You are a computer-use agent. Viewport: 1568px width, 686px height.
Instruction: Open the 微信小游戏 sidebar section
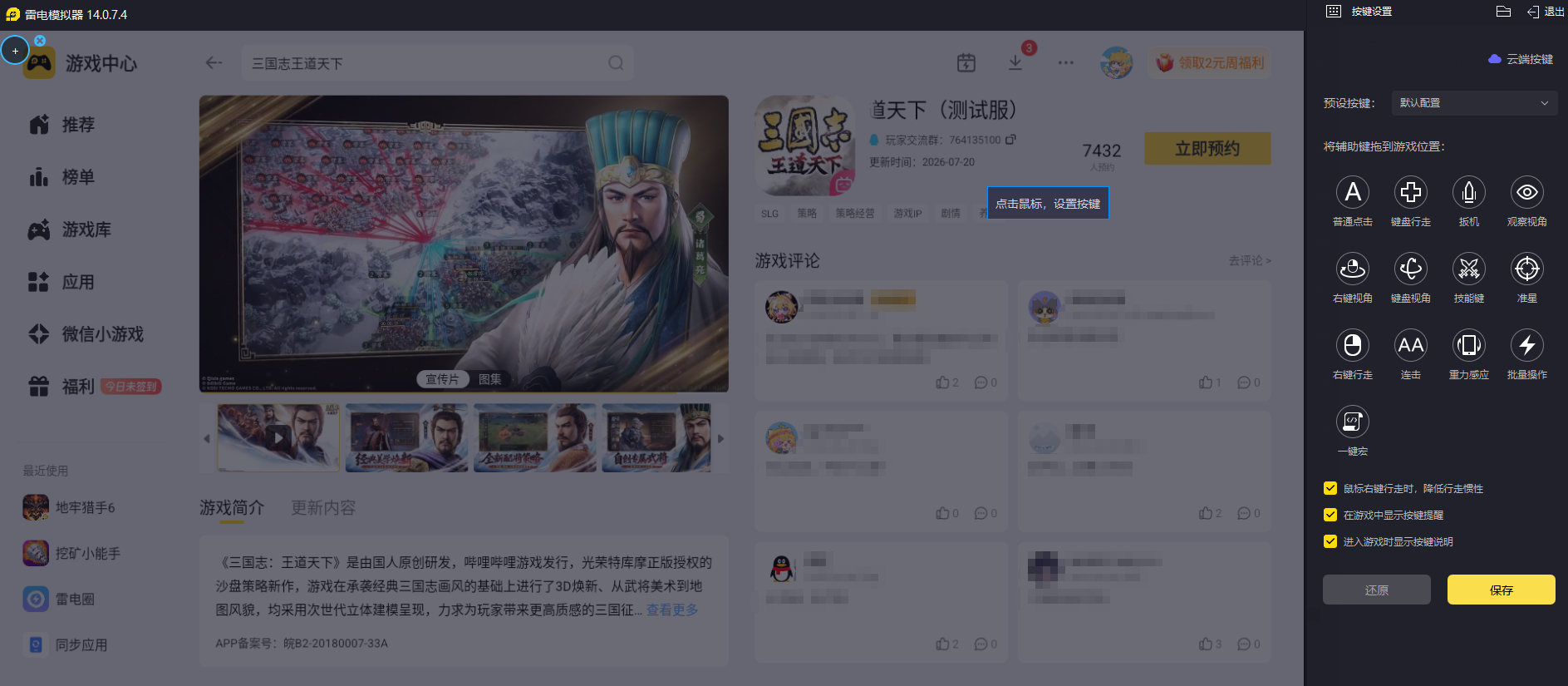(86, 334)
